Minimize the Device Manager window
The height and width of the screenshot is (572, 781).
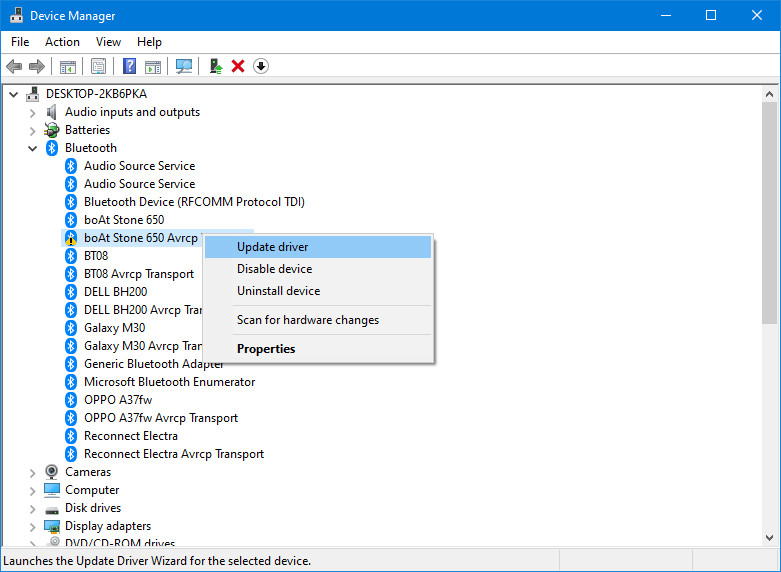pyautogui.click(x=666, y=15)
